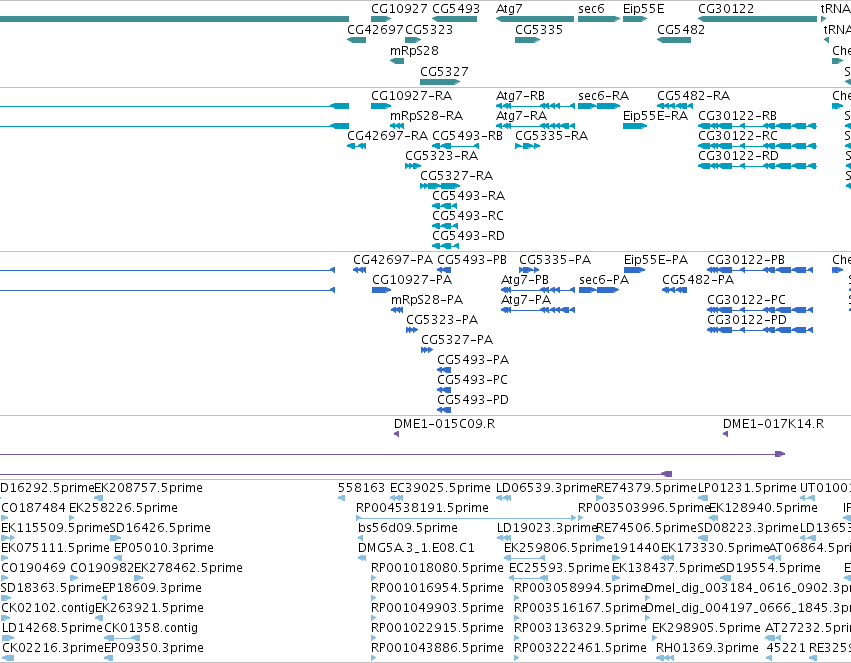This screenshot has height=663, width=851.
Task: Select the CG30122-RD transcript label
Action: coord(738,156)
